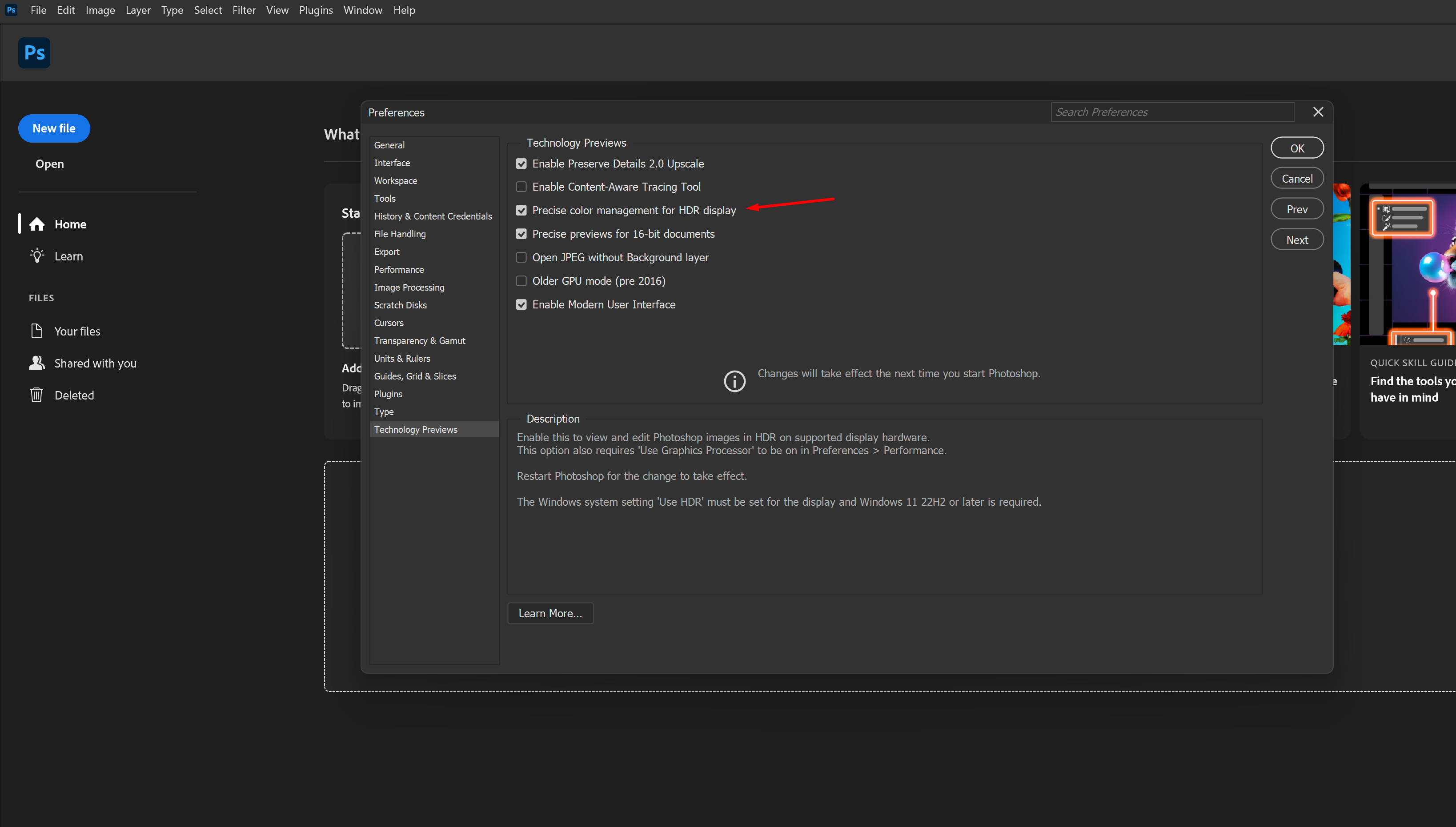Click the Search Preferences field
The width and height of the screenshot is (1456, 827).
[x=1172, y=112]
